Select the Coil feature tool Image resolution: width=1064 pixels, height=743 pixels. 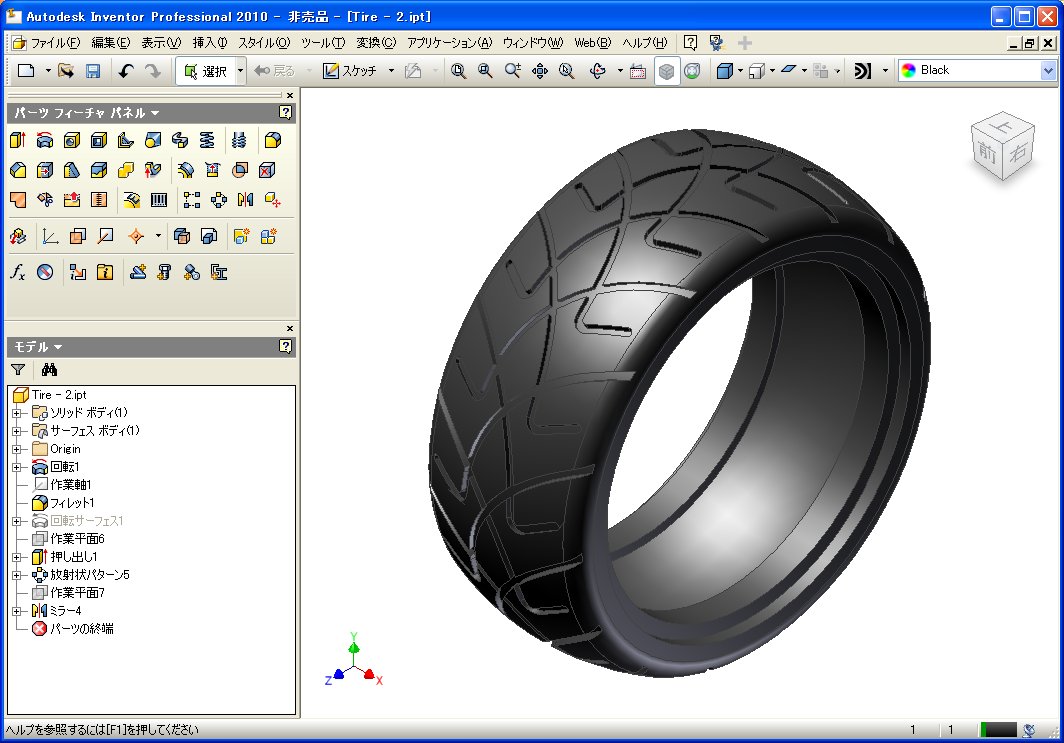point(207,140)
